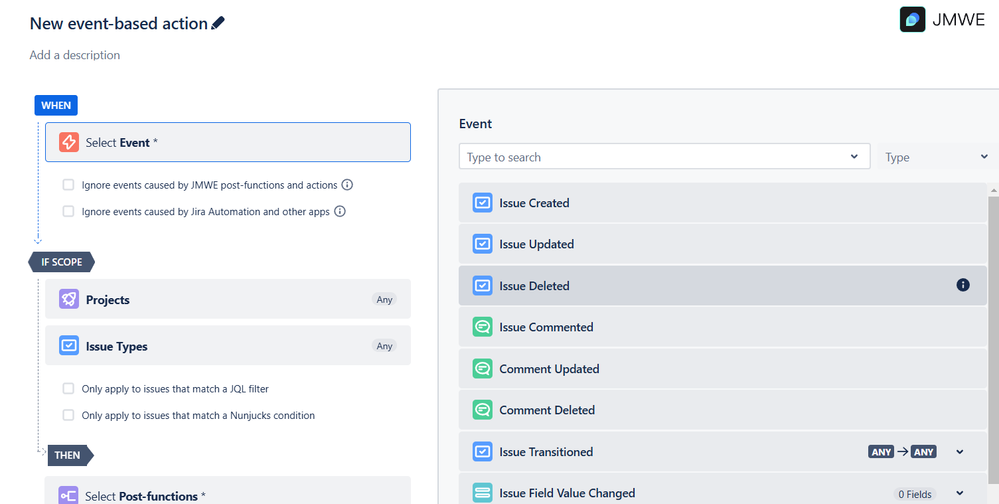Viewport: 999px width, 504px height.
Task: Open the Type filter dropdown
Action: point(936,157)
